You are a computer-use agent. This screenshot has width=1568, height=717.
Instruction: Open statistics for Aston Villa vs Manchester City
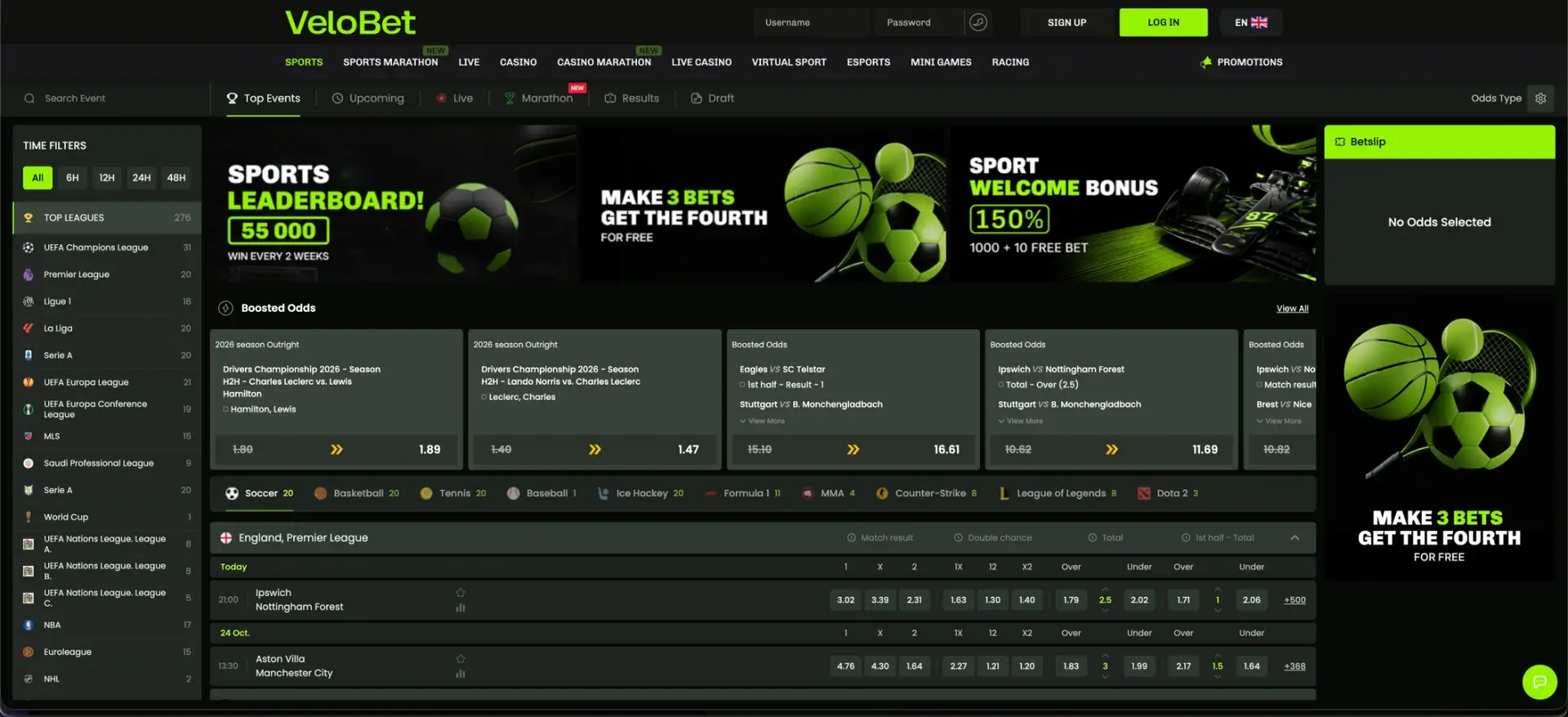coord(461,673)
